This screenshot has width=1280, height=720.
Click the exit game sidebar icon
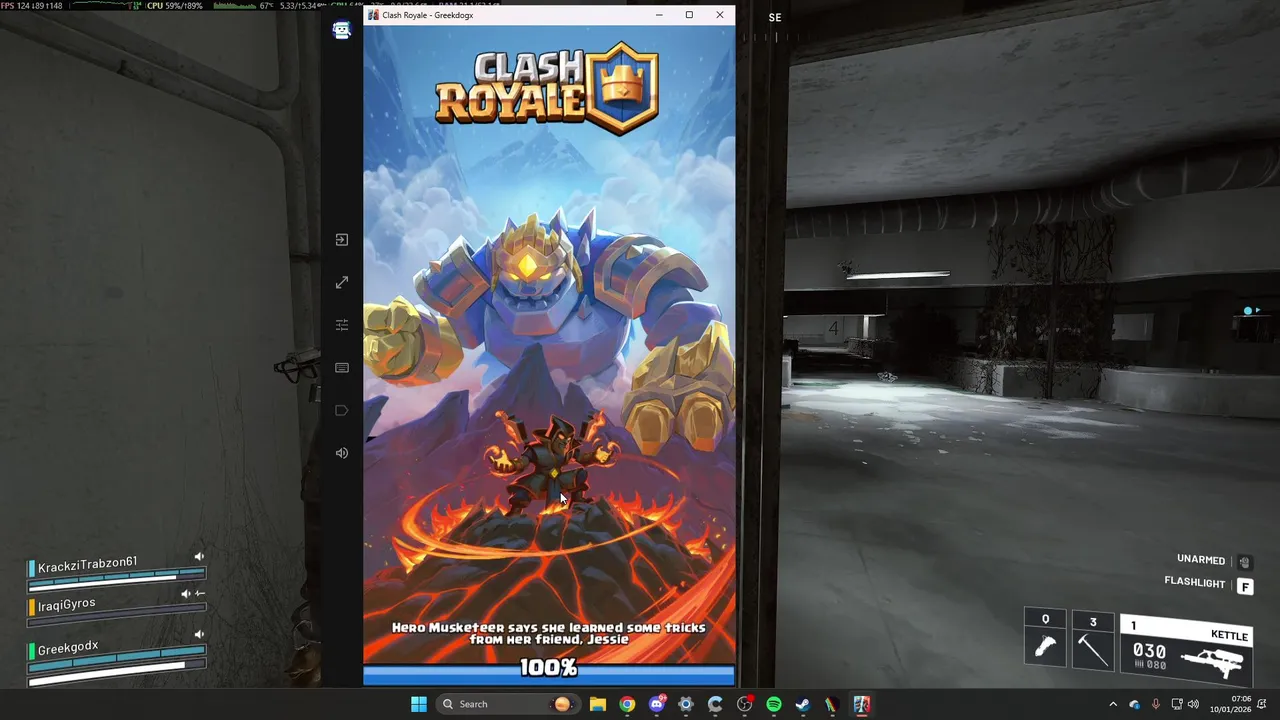pos(342,240)
